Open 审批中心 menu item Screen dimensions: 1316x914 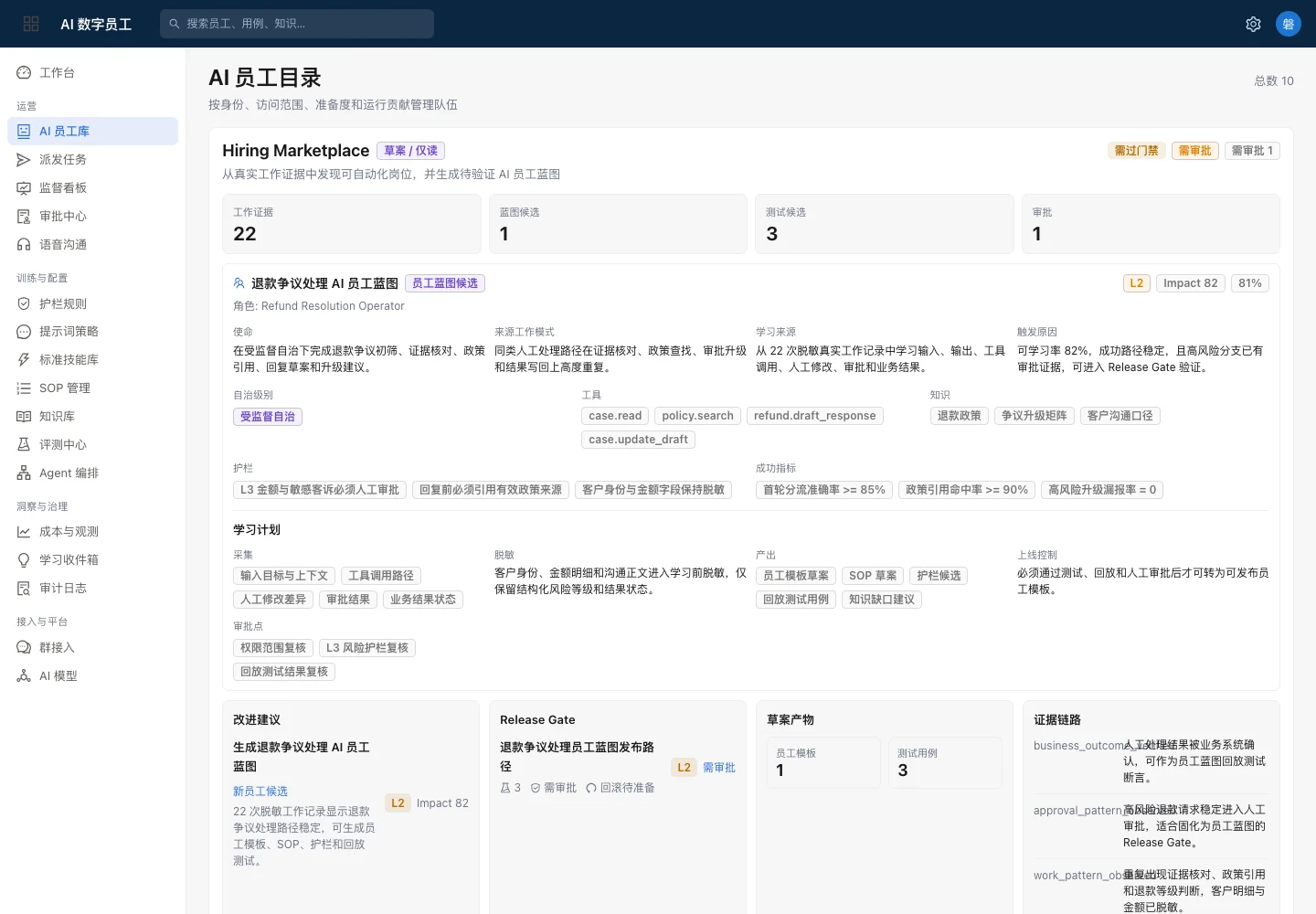(x=92, y=216)
